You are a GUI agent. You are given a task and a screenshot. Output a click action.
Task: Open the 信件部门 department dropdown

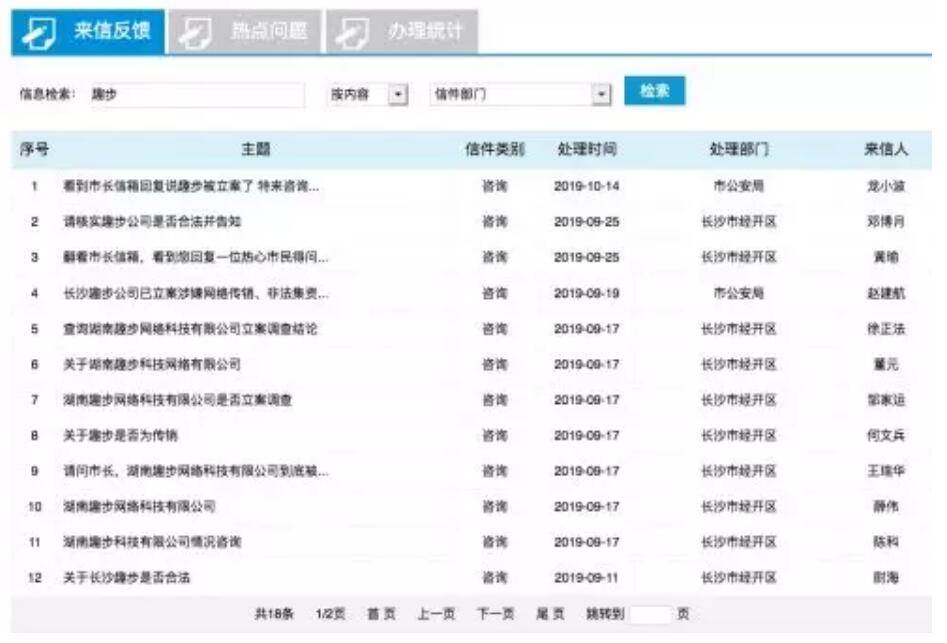[601, 94]
